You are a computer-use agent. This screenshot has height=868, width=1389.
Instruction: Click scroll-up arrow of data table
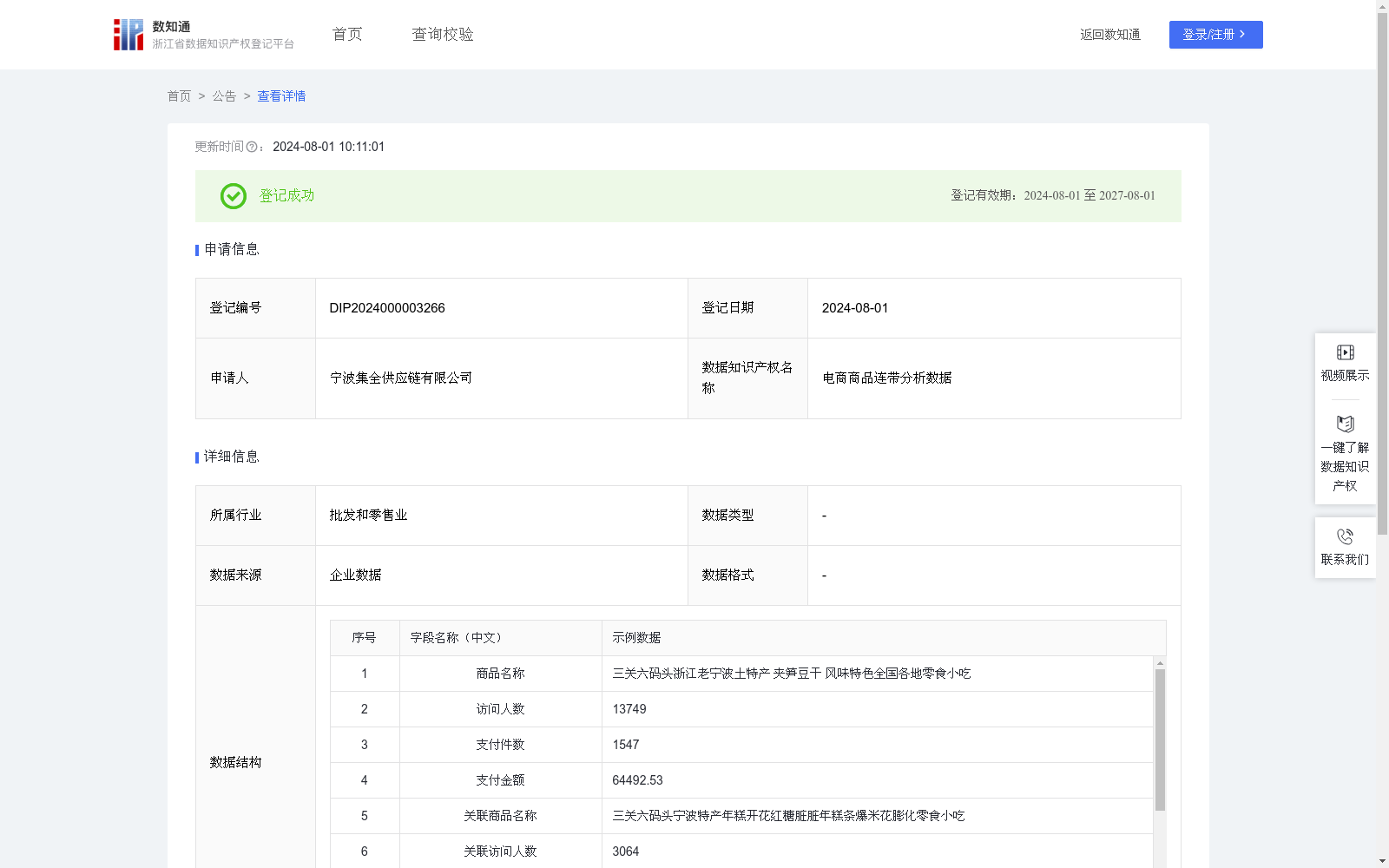[1160, 663]
